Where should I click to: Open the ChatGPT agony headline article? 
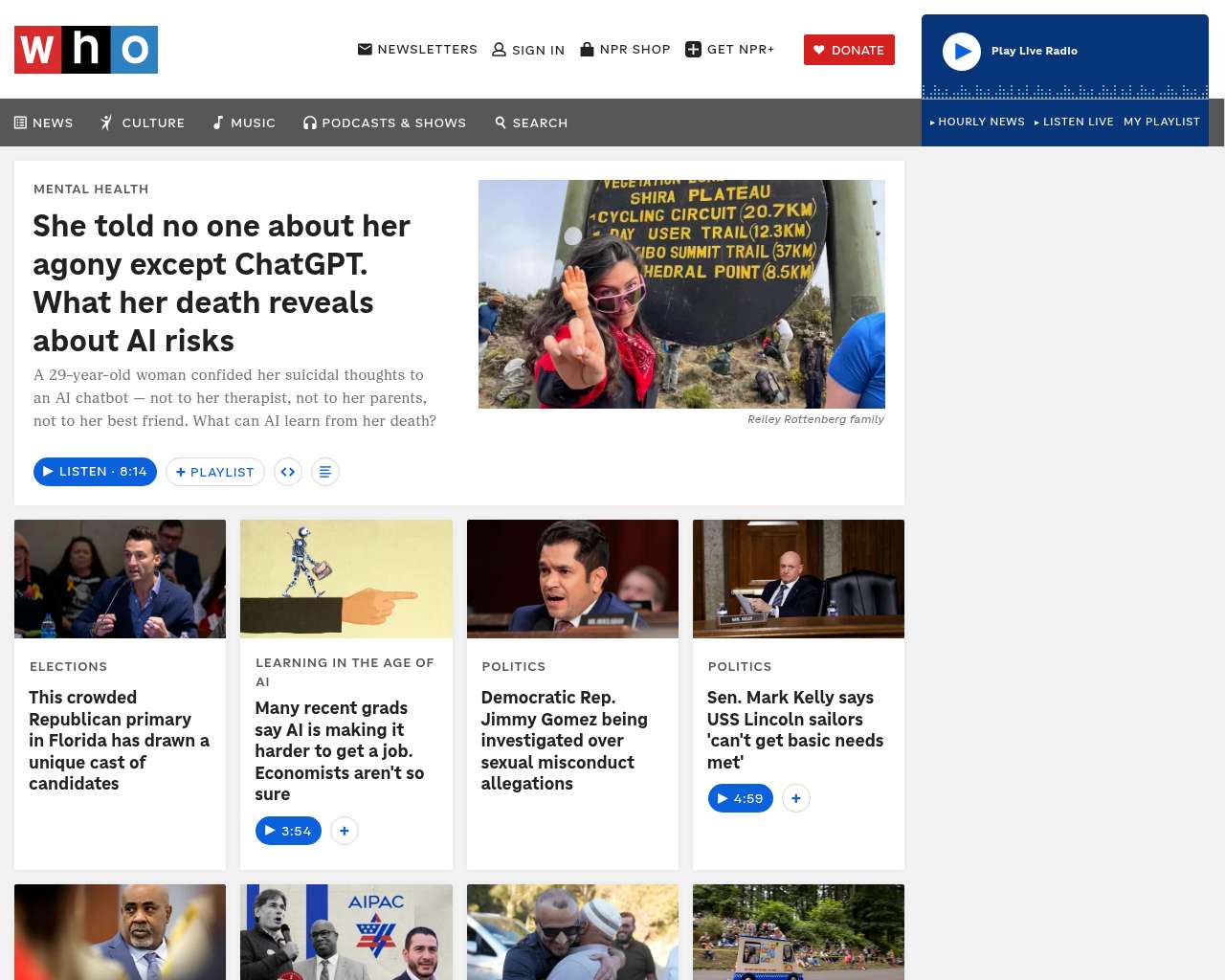point(222,283)
